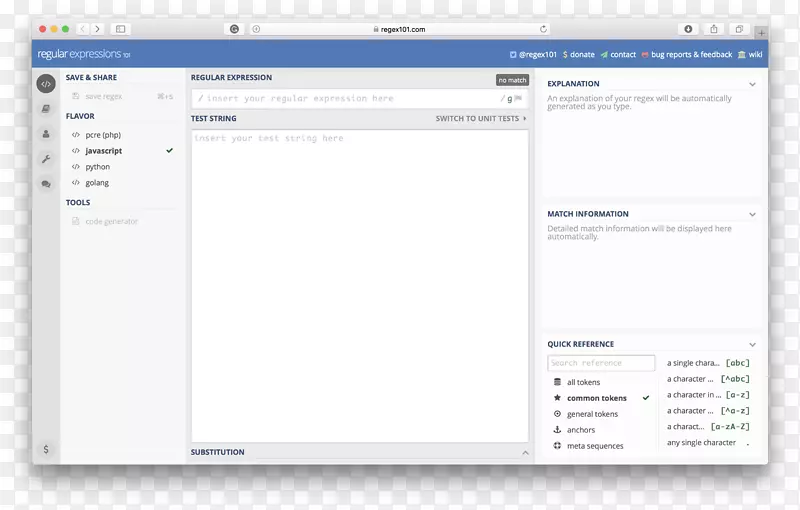Open the chat bubbles icon in sidebar
Image resolution: width=800 pixels, height=510 pixels.
(46, 184)
